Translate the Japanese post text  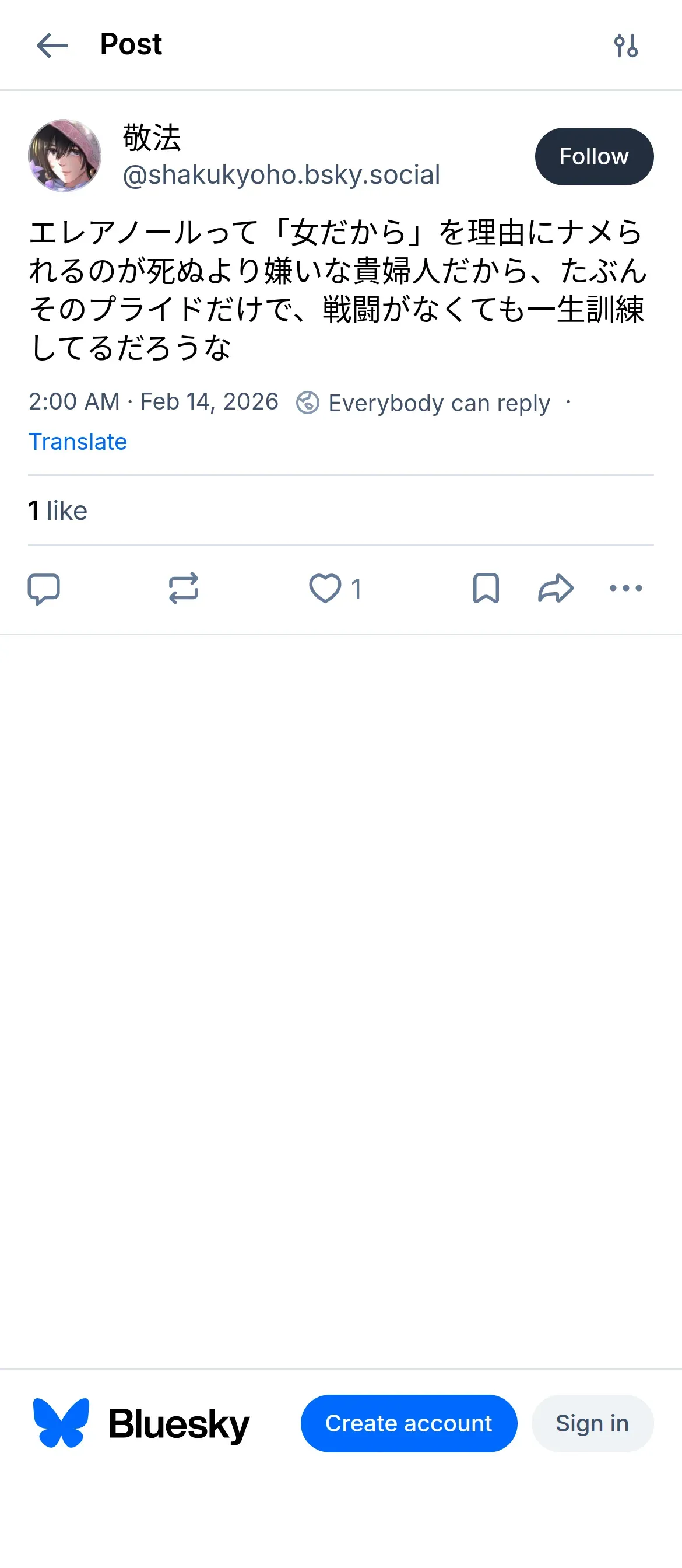click(78, 442)
